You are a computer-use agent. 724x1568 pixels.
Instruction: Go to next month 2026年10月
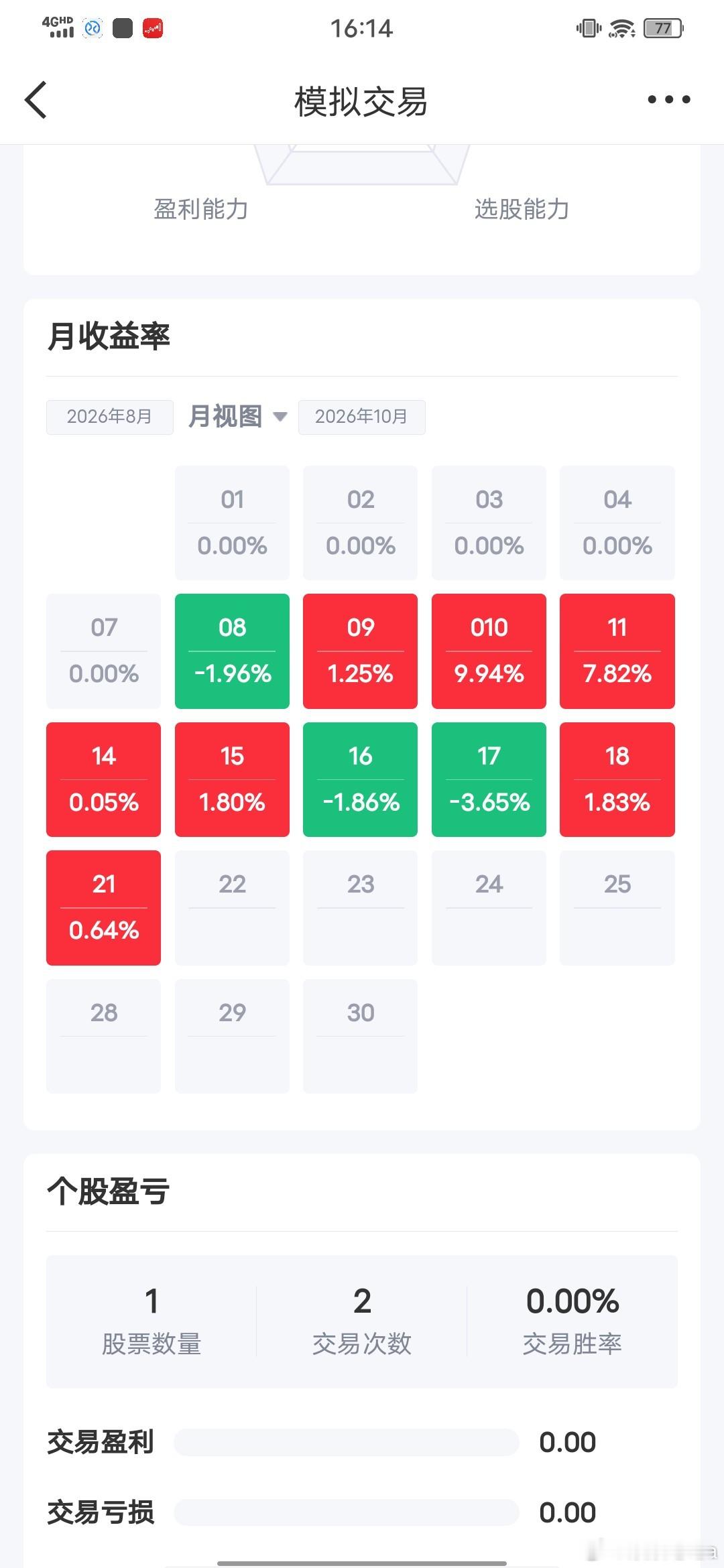361,417
